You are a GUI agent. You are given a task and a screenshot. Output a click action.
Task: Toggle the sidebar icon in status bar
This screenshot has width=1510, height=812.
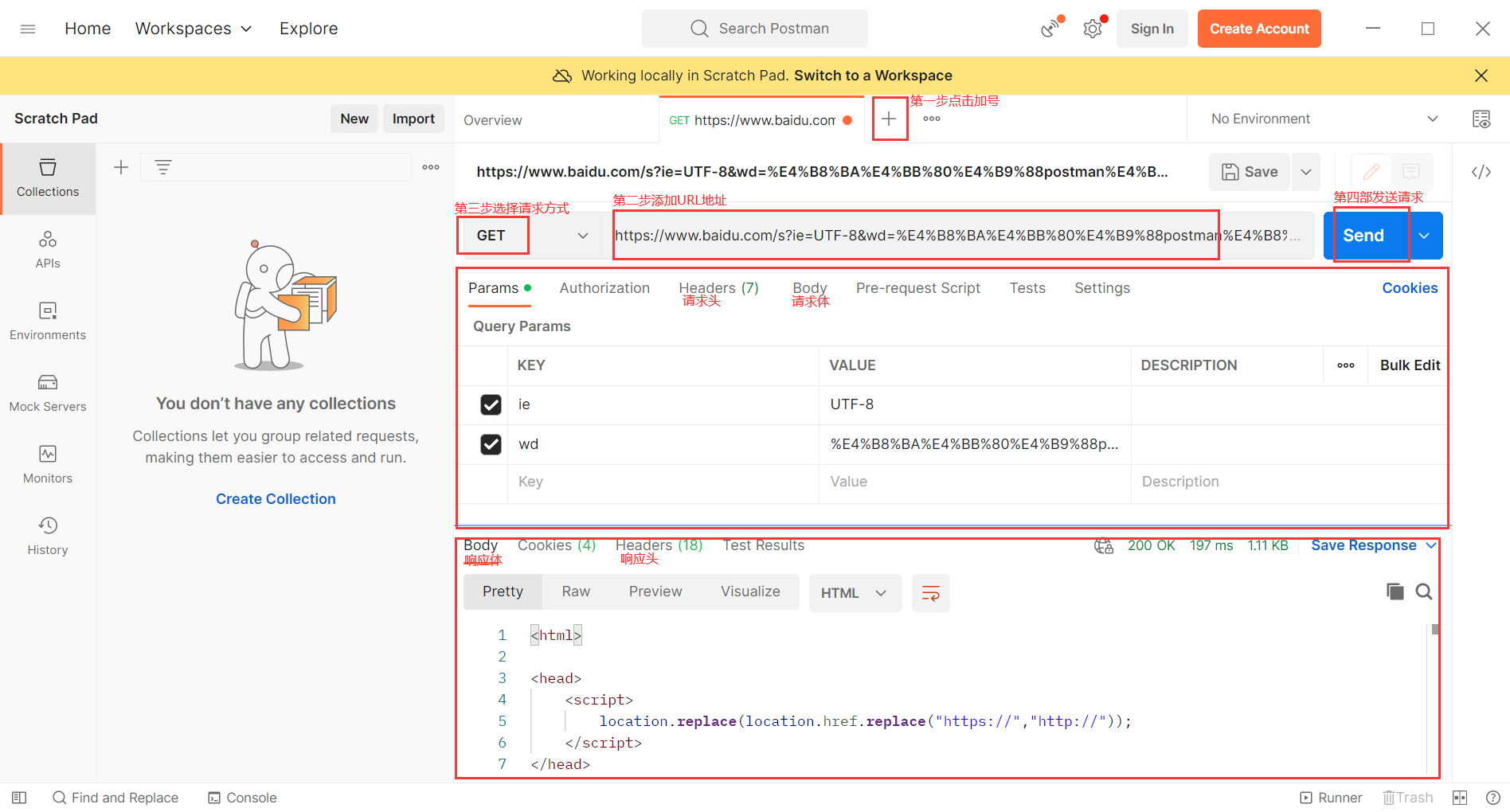(20, 798)
